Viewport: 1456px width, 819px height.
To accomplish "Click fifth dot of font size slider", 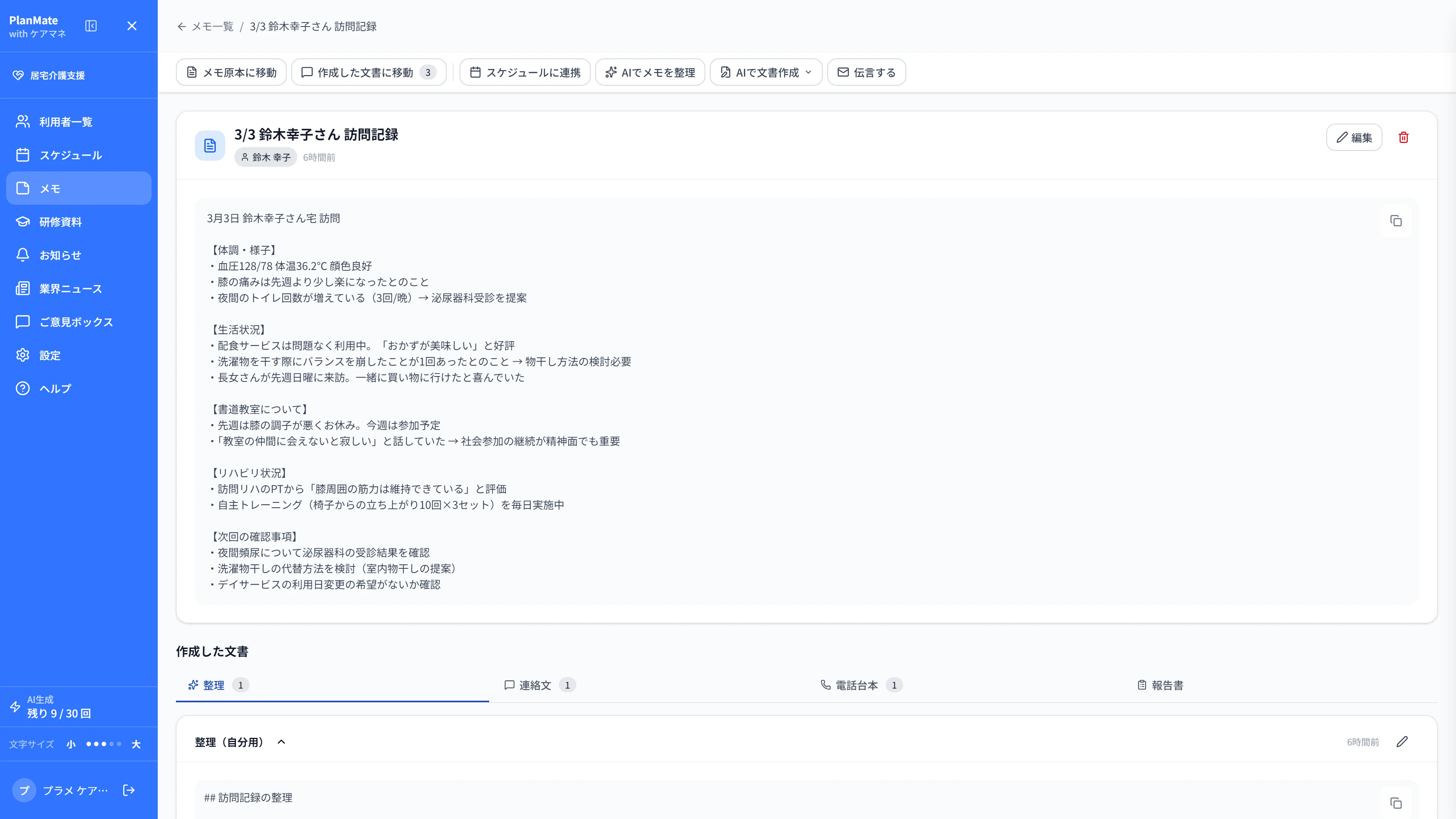I will coord(119,744).
